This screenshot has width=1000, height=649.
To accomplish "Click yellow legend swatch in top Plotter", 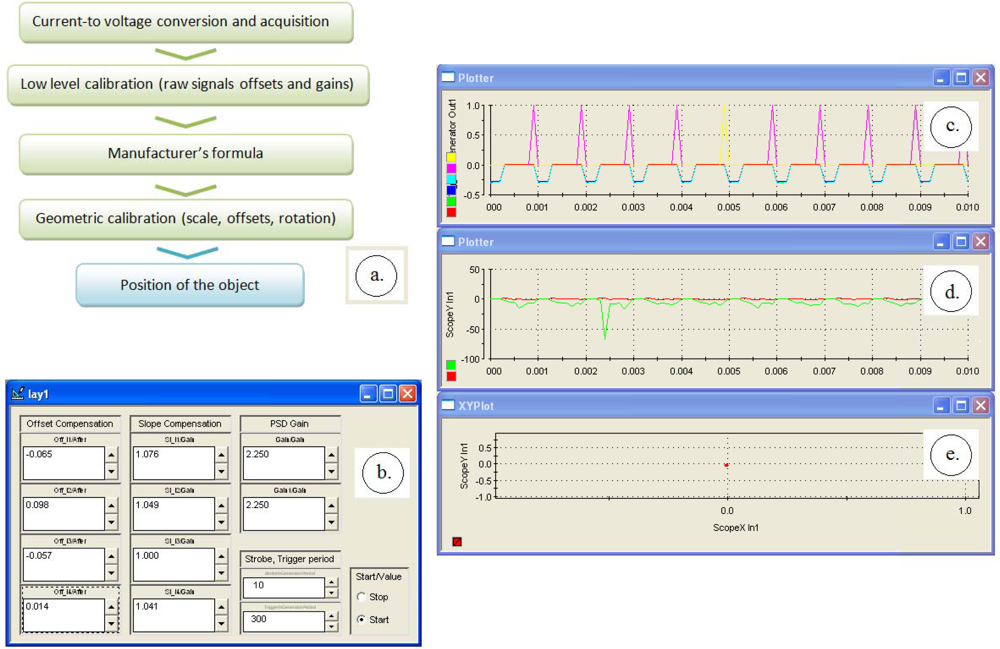I will (x=451, y=157).
